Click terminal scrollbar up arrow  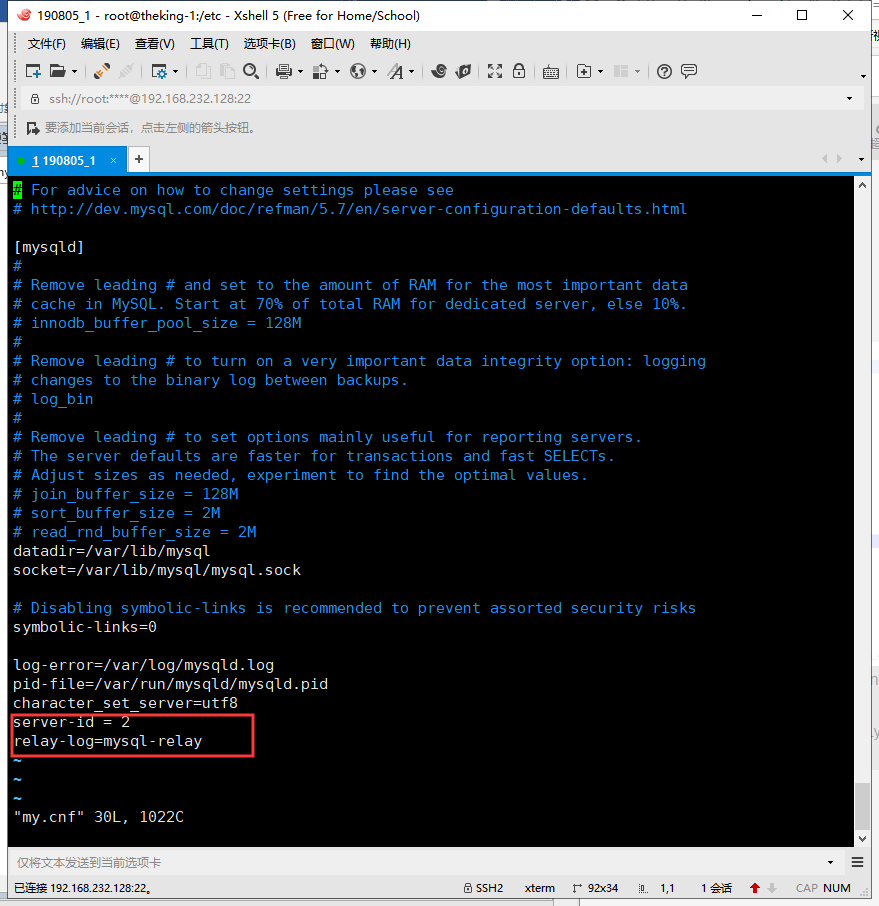click(862, 186)
